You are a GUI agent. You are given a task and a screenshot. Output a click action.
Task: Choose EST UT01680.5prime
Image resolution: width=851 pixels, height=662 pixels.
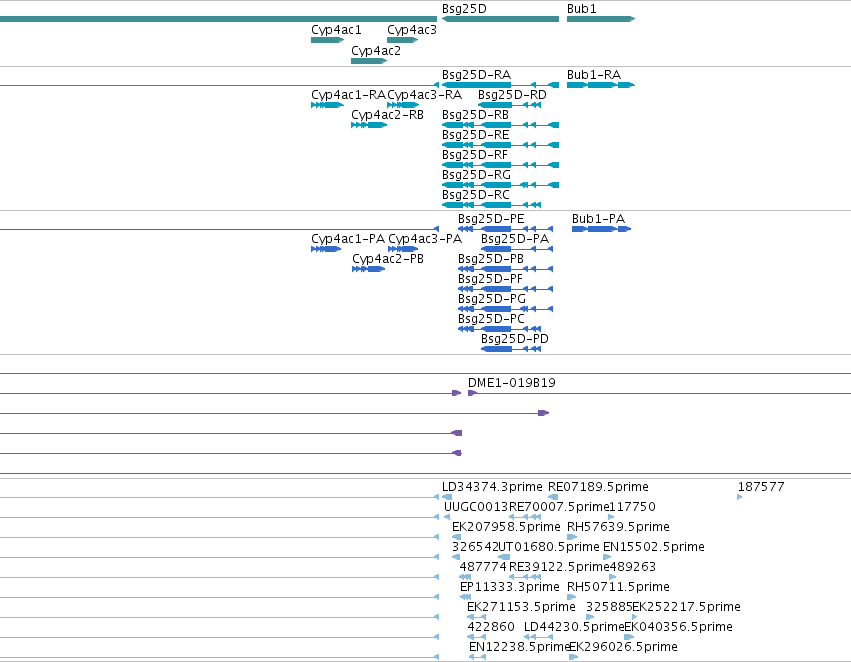click(504, 557)
